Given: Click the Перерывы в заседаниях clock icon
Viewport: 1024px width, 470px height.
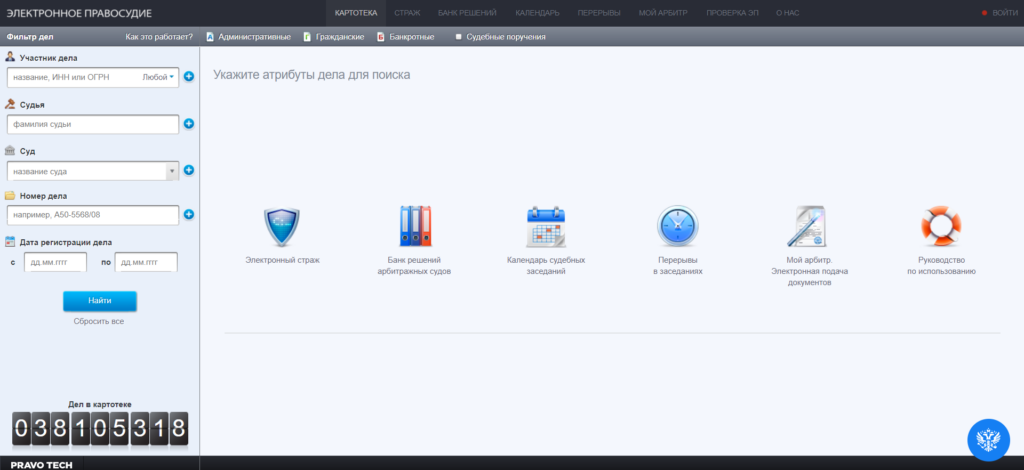Looking at the screenshot, I should pyautogui.click(x=677, y=227).
